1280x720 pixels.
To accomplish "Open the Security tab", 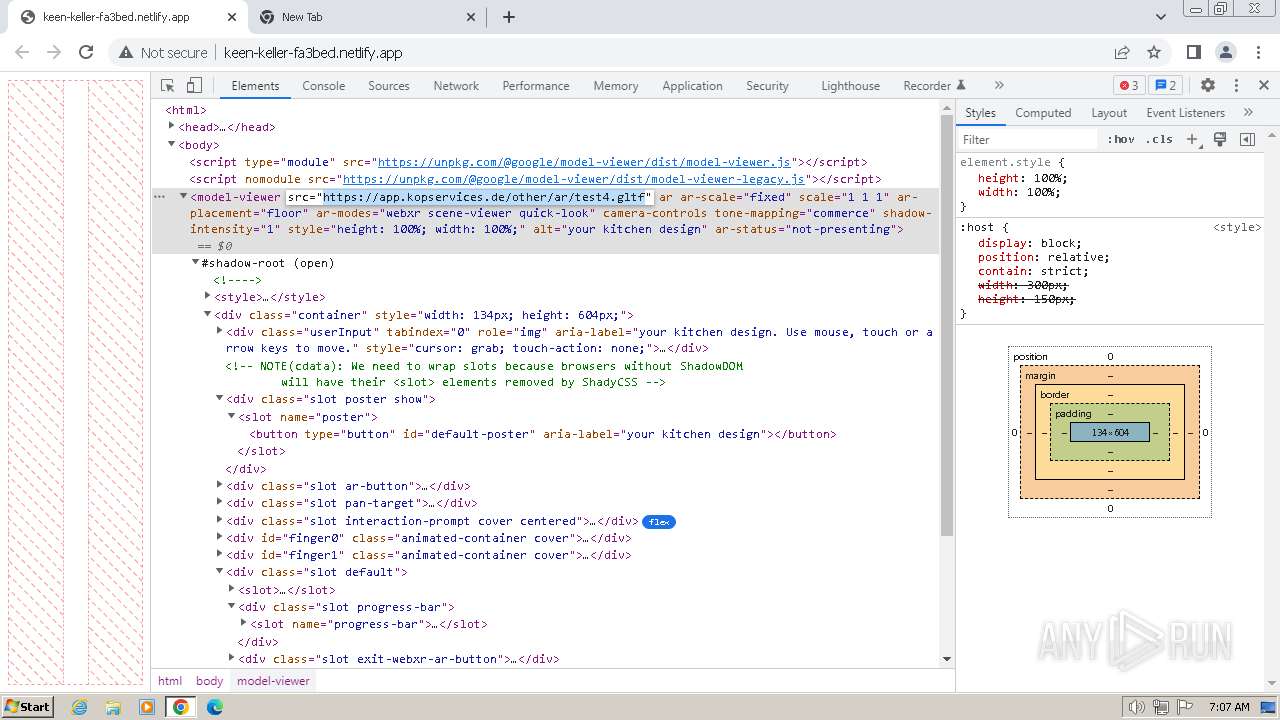I will pos(767,86).
